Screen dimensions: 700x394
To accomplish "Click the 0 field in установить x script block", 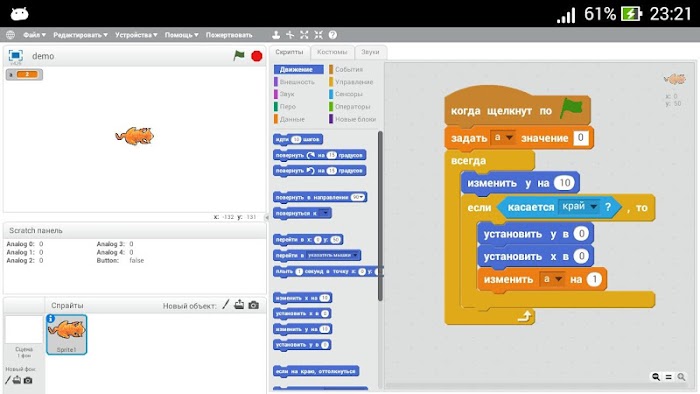I will click(581, 256).
